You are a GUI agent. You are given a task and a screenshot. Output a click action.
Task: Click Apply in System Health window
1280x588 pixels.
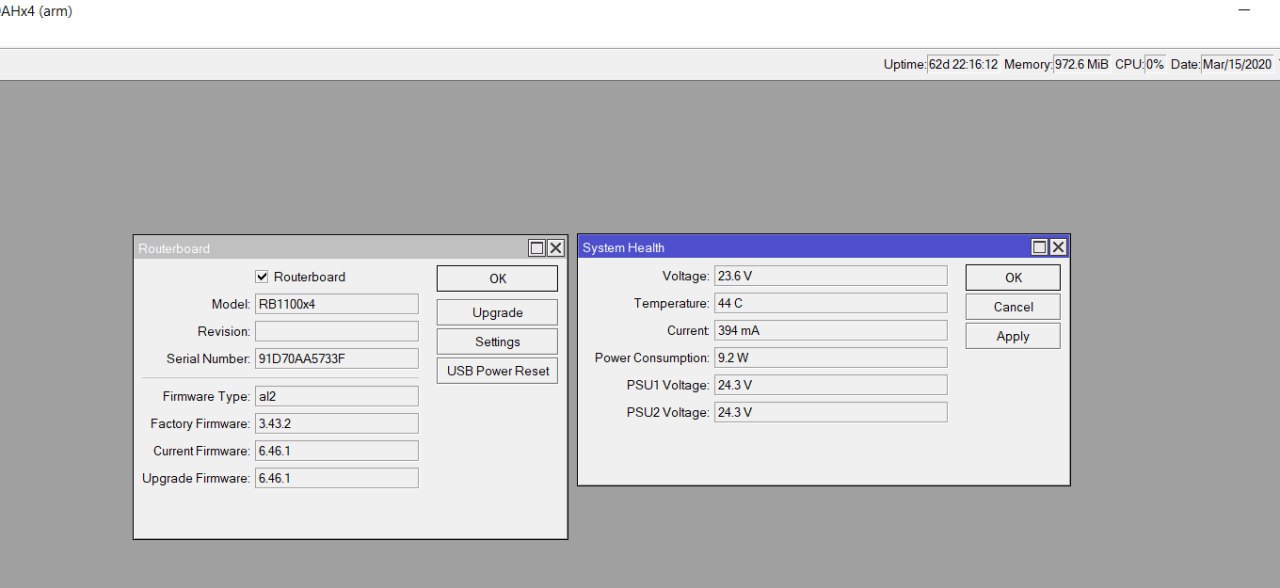[x=1013, y=337]
